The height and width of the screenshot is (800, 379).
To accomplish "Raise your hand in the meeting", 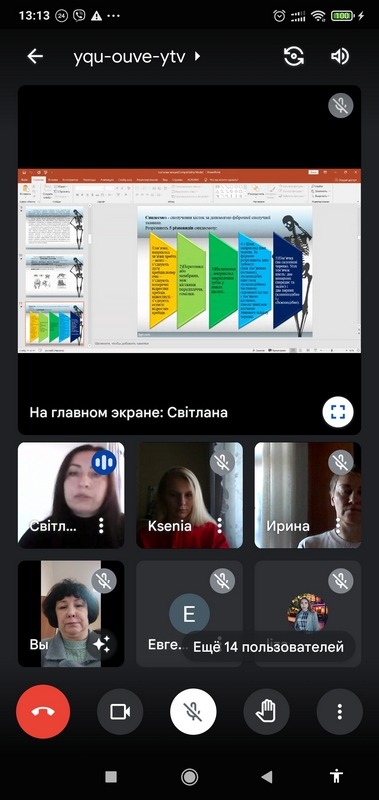I will click(x=266, y=712).
